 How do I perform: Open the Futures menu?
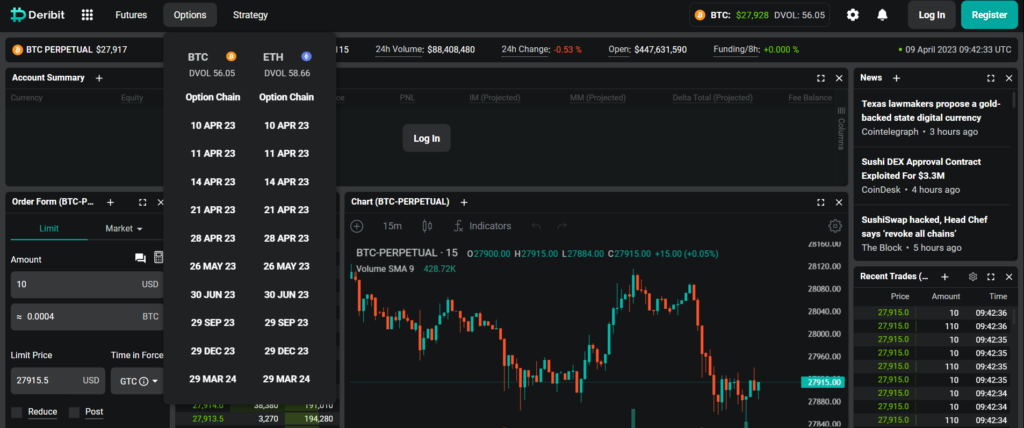pos(131,15)
